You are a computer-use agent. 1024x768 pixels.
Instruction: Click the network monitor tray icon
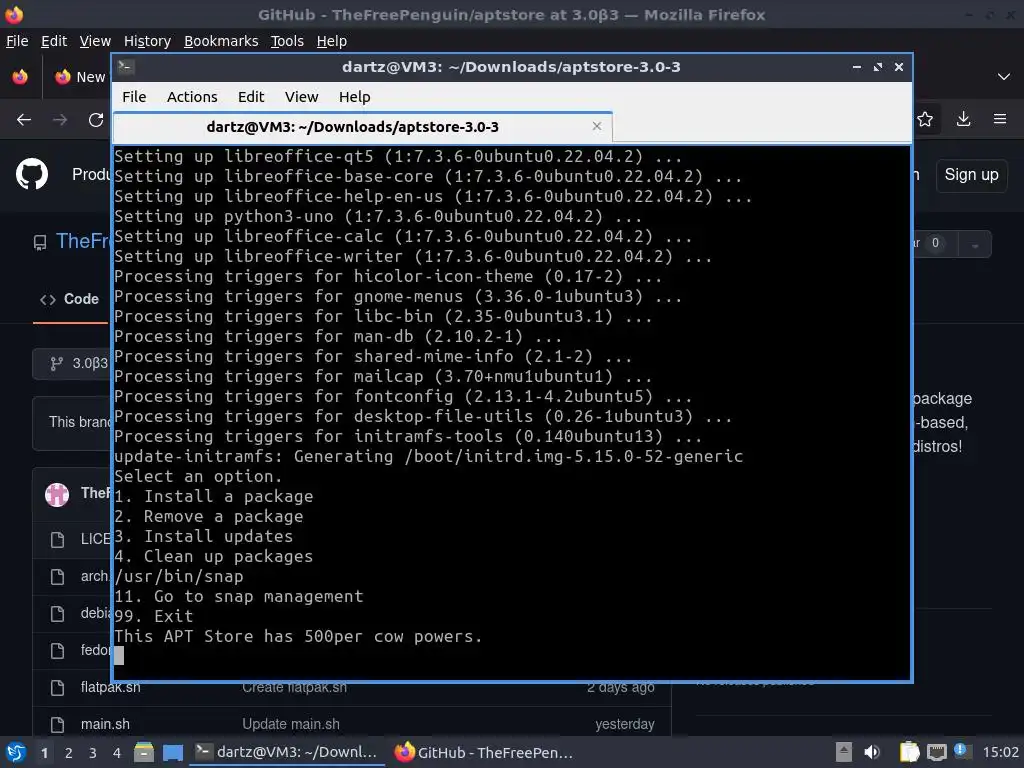[x=936, y=752]
